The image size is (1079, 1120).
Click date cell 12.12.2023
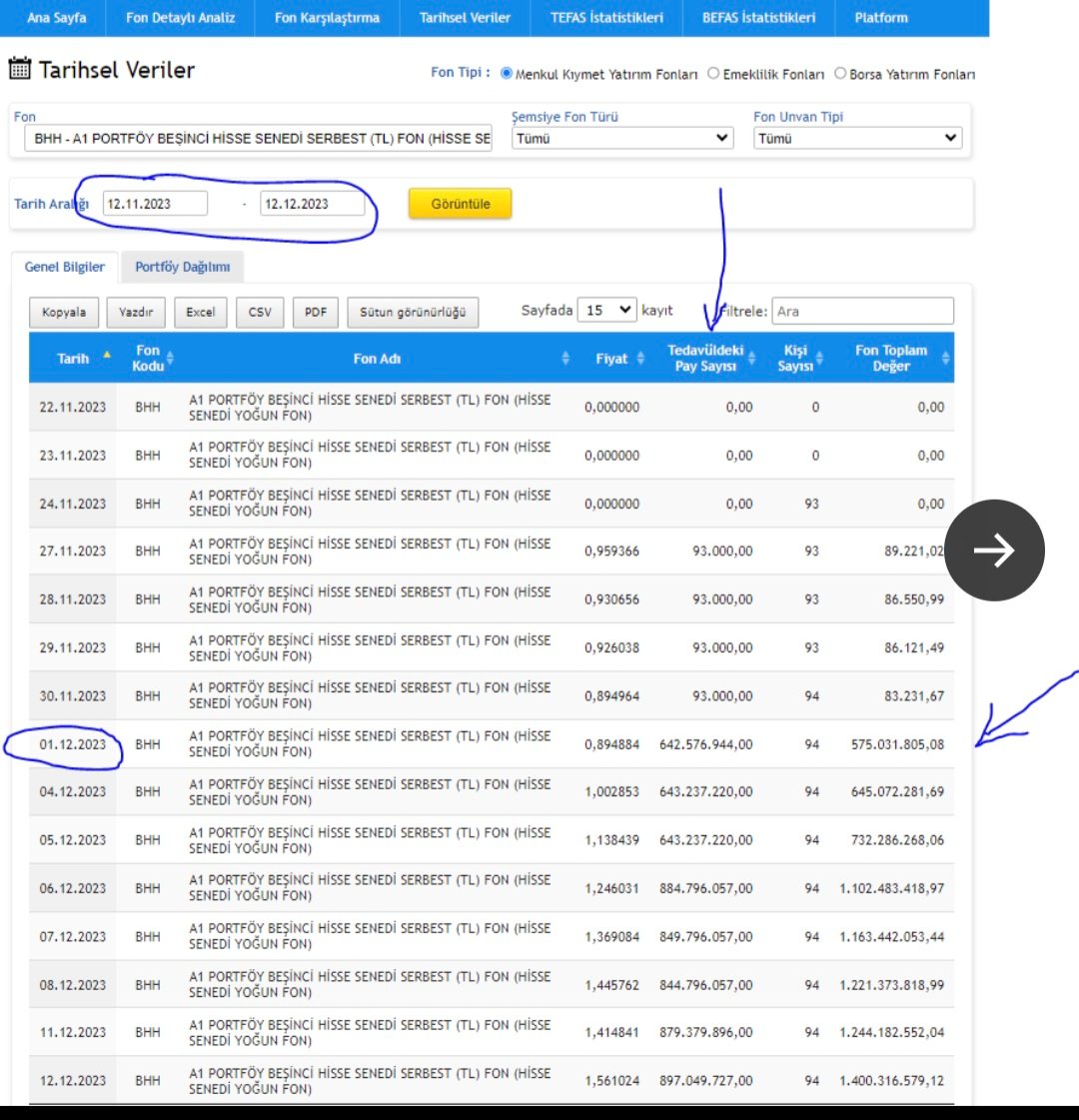(x=72, y=1081)
